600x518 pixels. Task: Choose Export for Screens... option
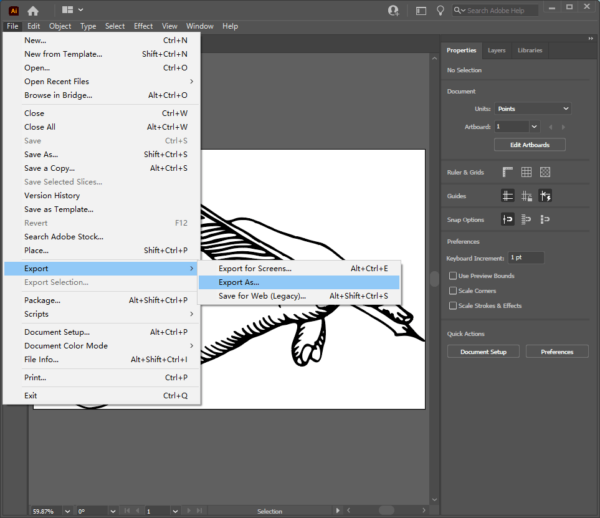[x=299, y=269]
